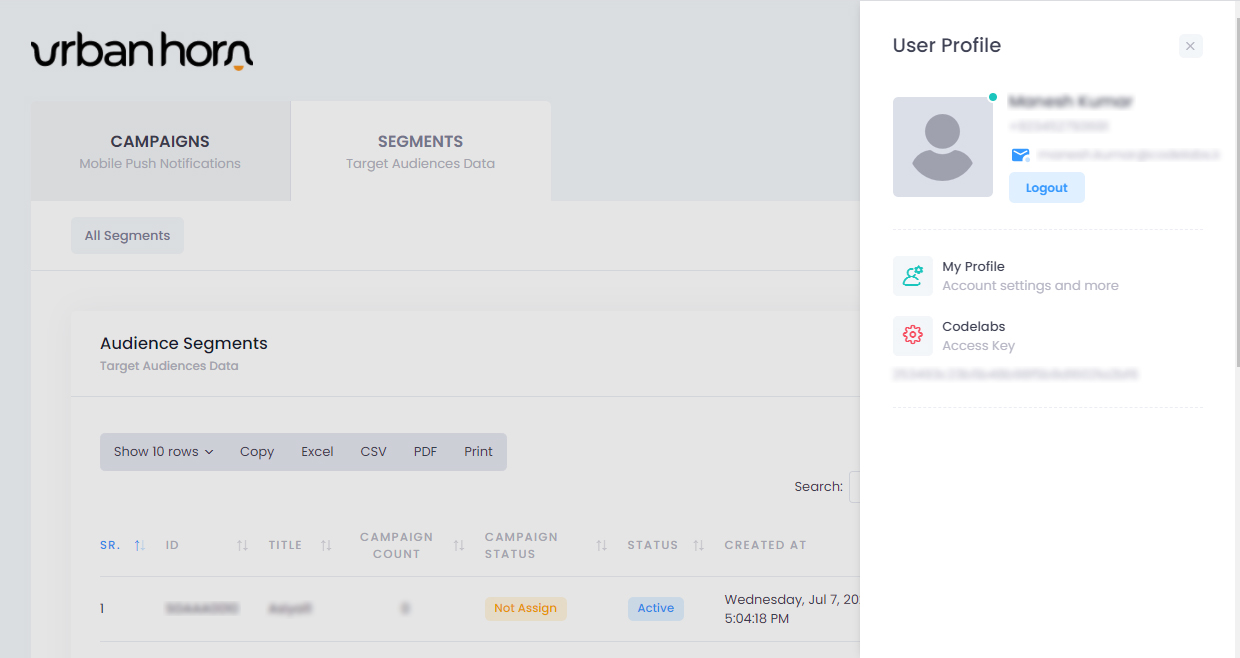Sort by SR. column arrows

pyautogui.click(x=140, y=545)
